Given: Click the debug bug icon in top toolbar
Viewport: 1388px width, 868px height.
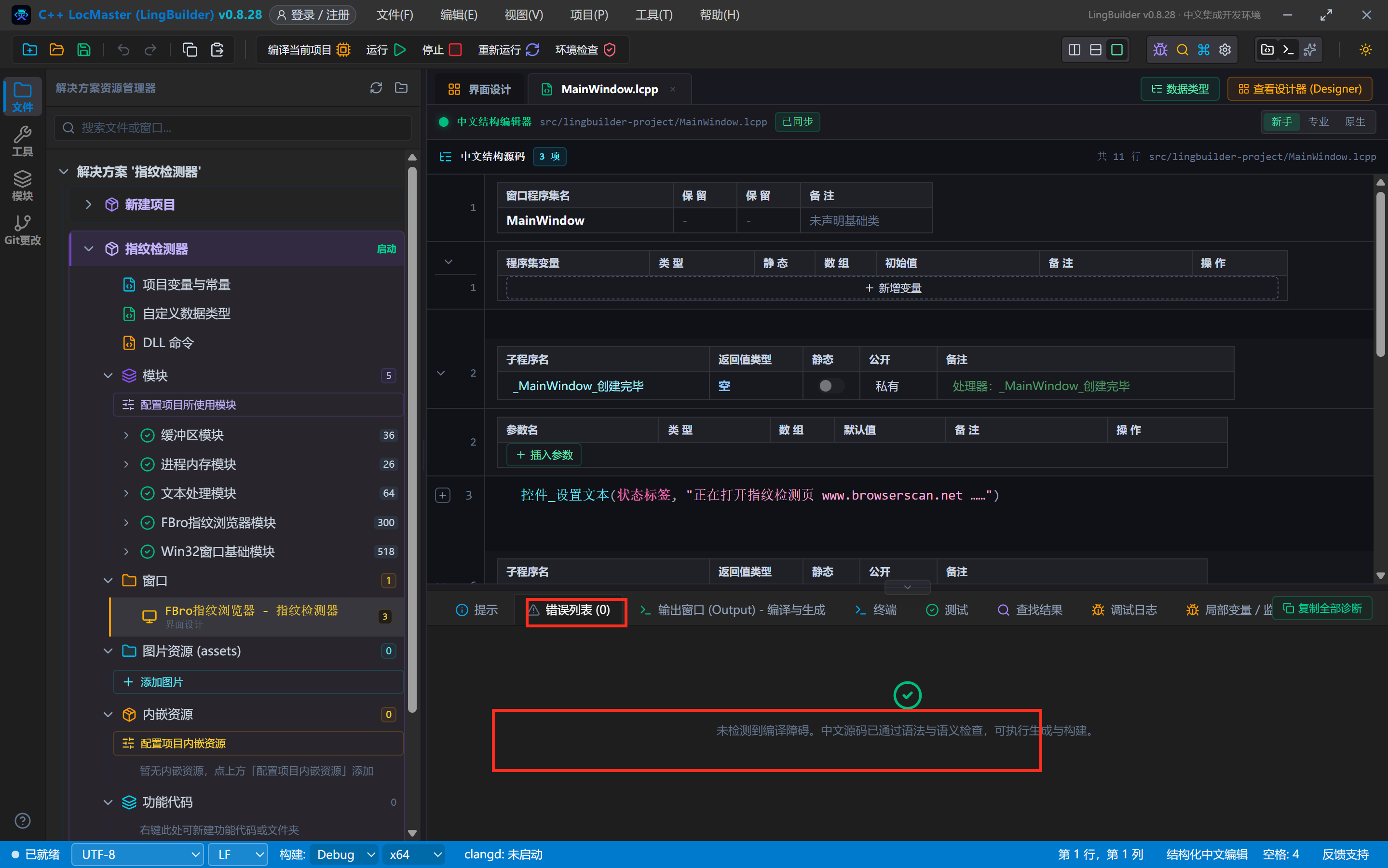Looking at the screenshot, I should 1160,50.
